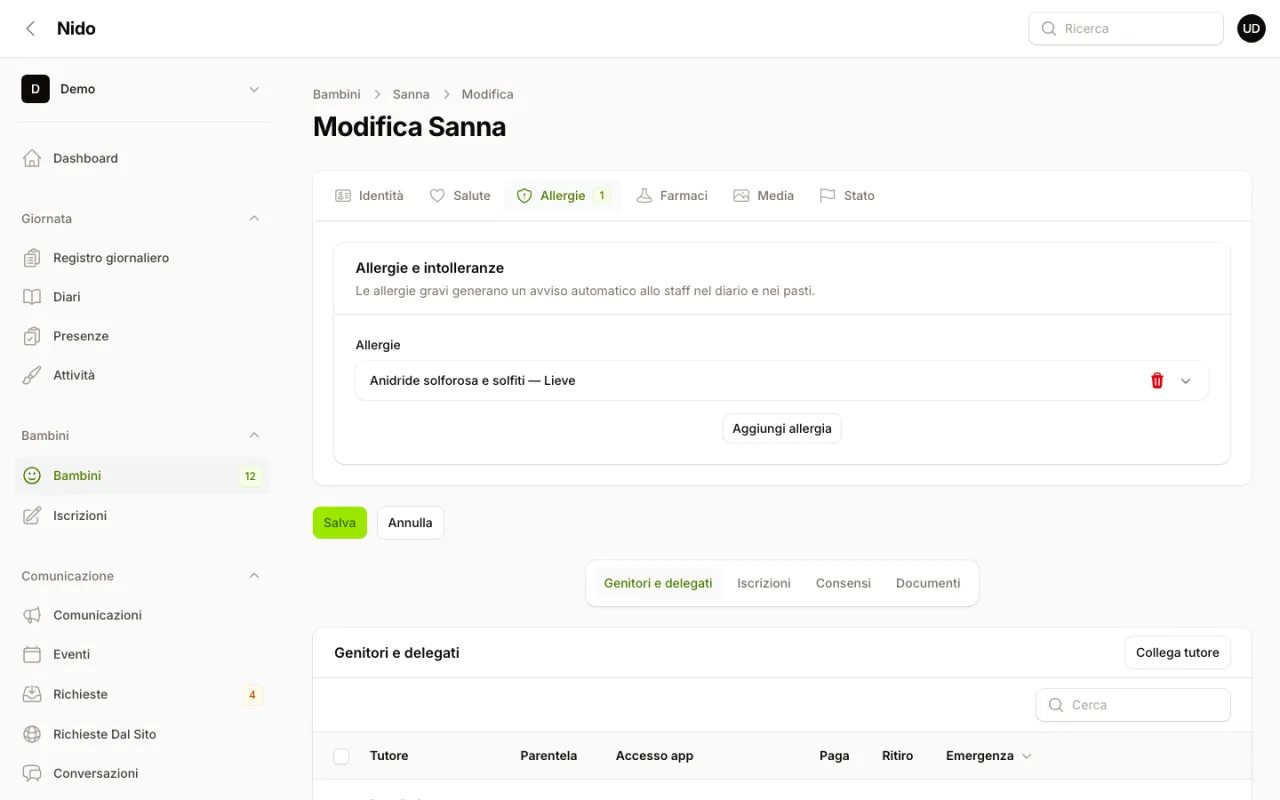Click the Demo workspace D logo
This screenshot has height=800, width=1280.
click(x=35, y=89)
